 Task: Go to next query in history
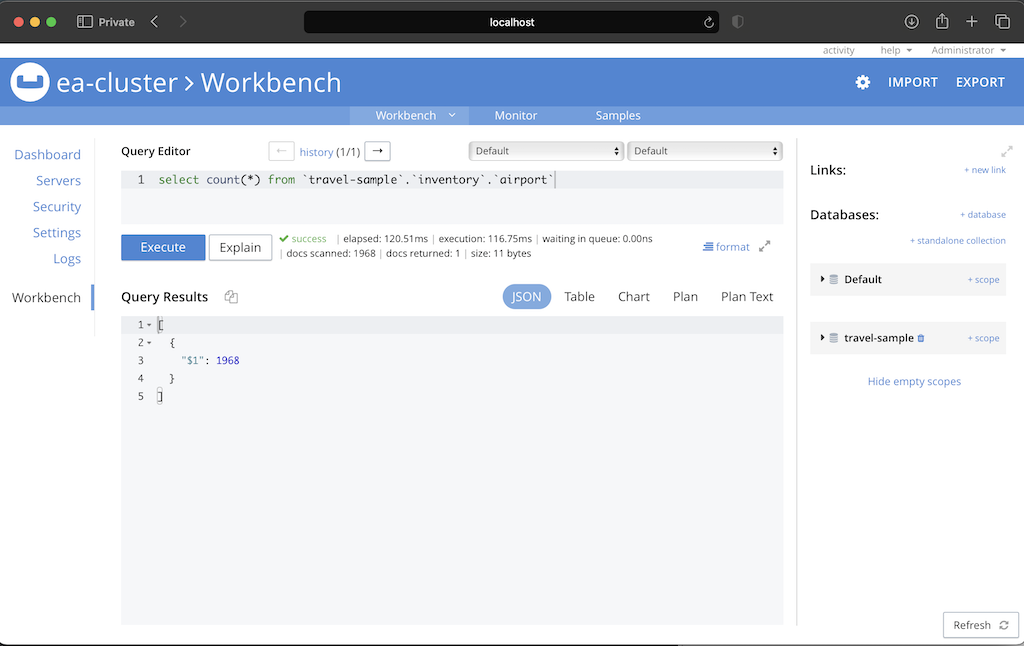(x=377, y=151)
